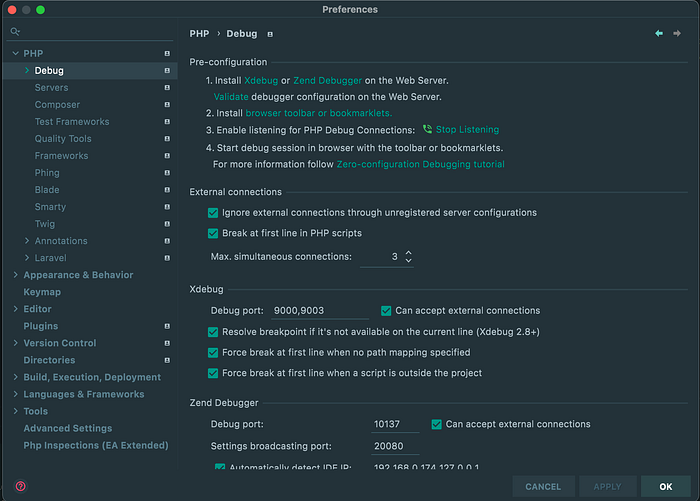Image resolution: width=700 pixels, height=501 pixels.
Task: Open the Zero-configuration Debugging tutorial link
Action: [x=420, y=164]
